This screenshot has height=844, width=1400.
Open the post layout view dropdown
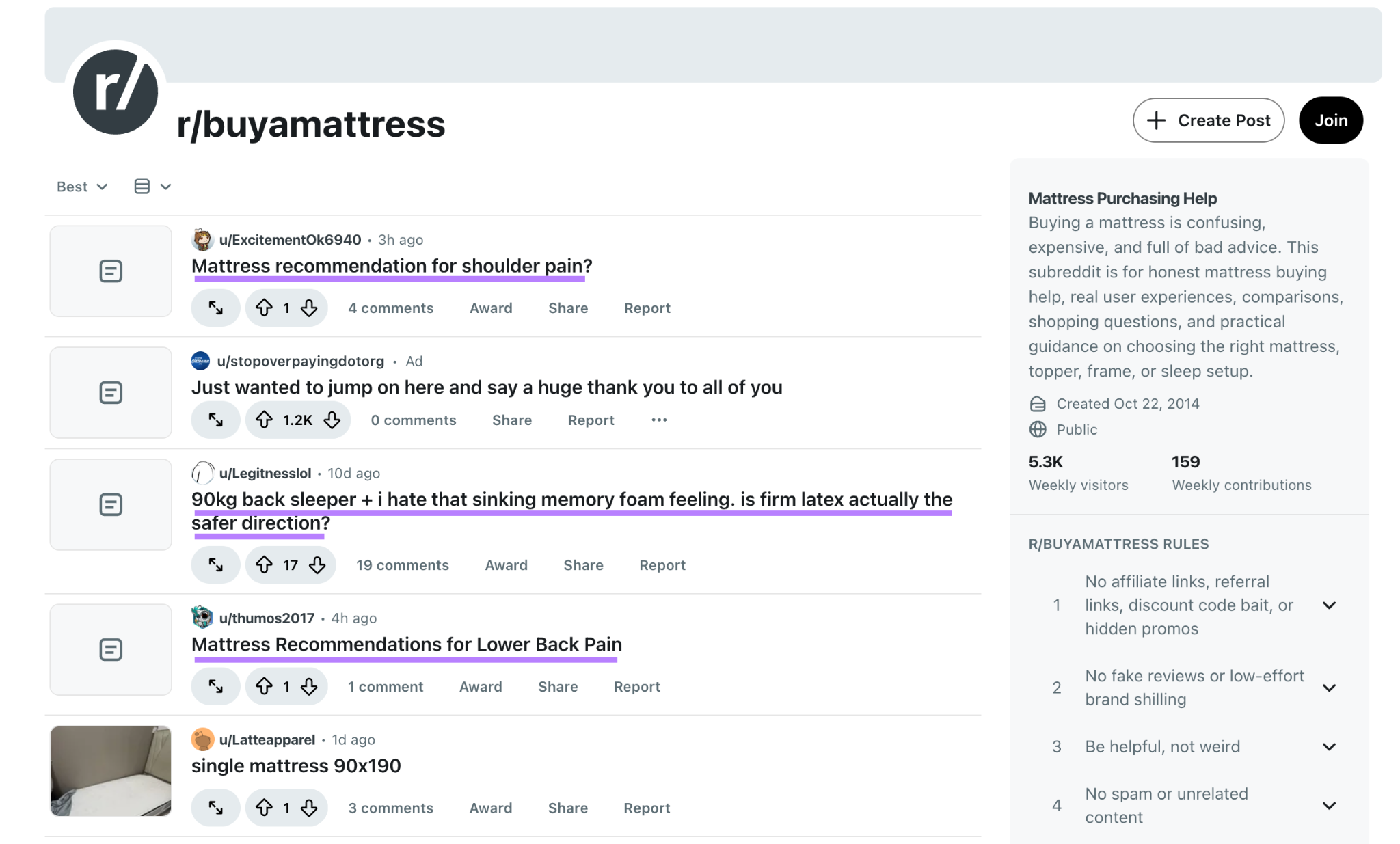click(x=152, y=187)
